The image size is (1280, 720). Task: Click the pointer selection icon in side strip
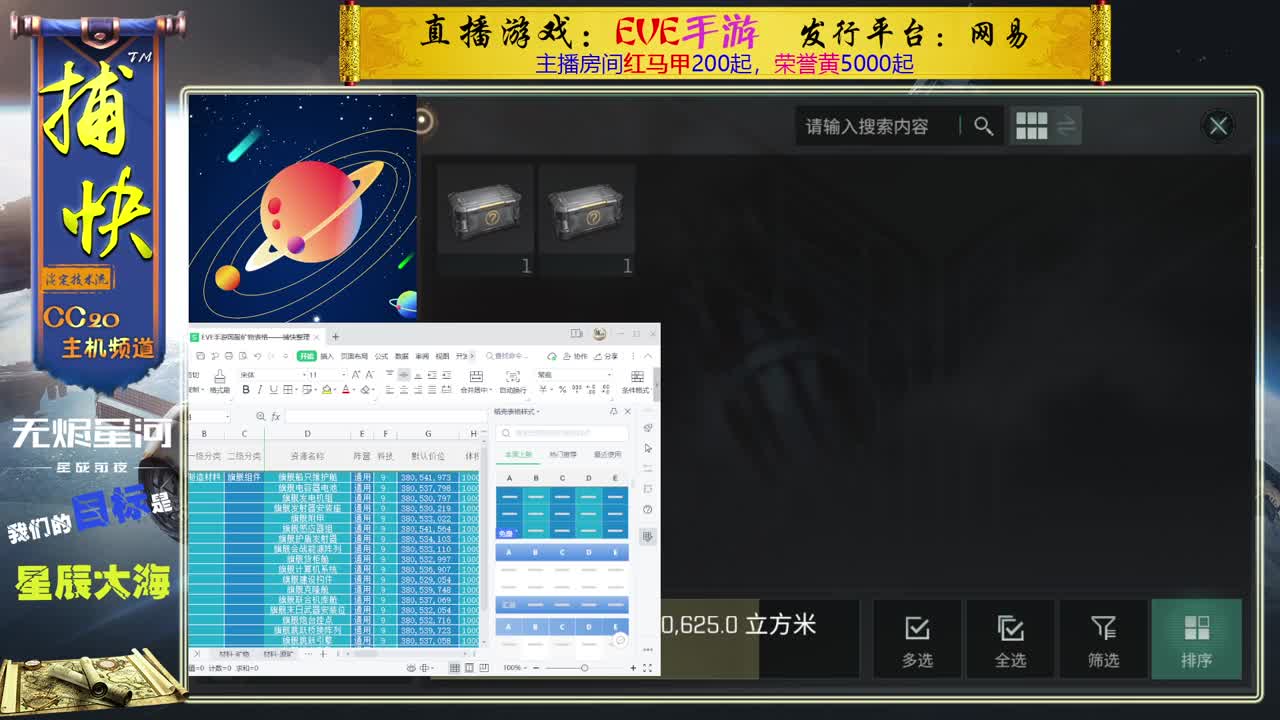click(647, 448)
